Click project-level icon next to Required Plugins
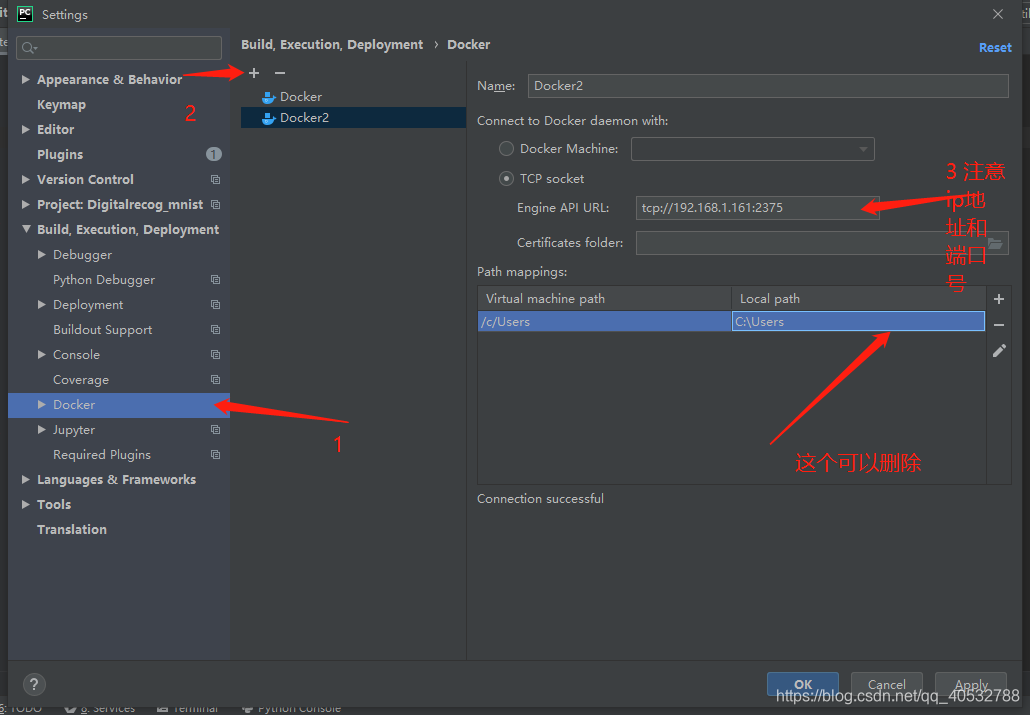The height and width of the screenshot is (715, 1030). pyautogui.click(x=215, y=454)
